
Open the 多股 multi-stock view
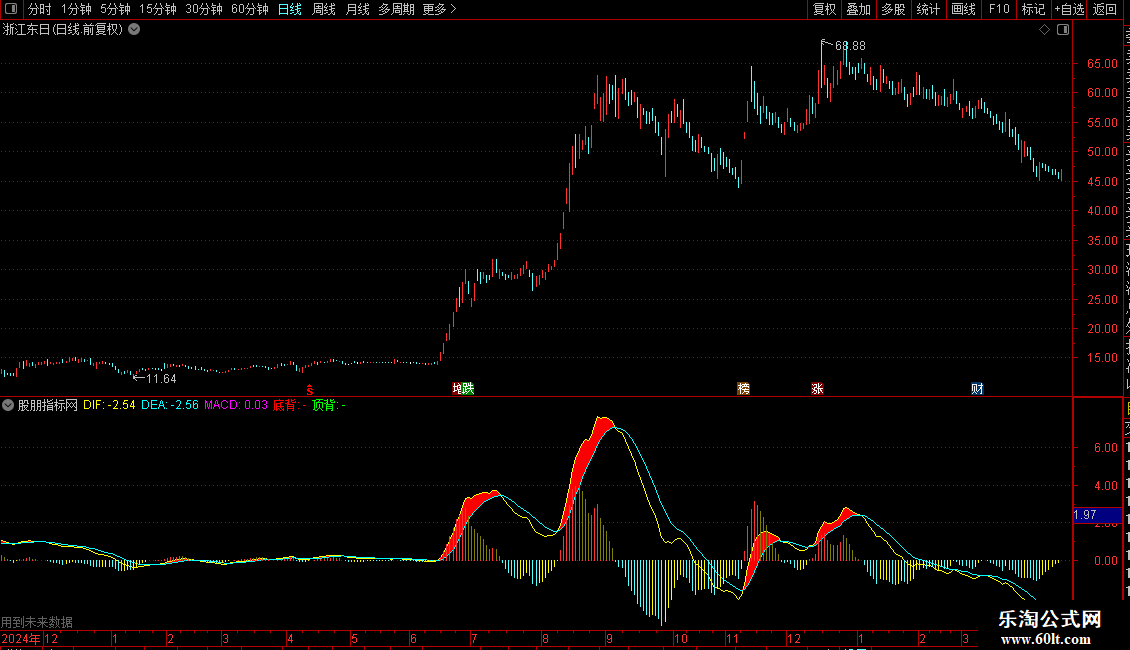(894, 9)
